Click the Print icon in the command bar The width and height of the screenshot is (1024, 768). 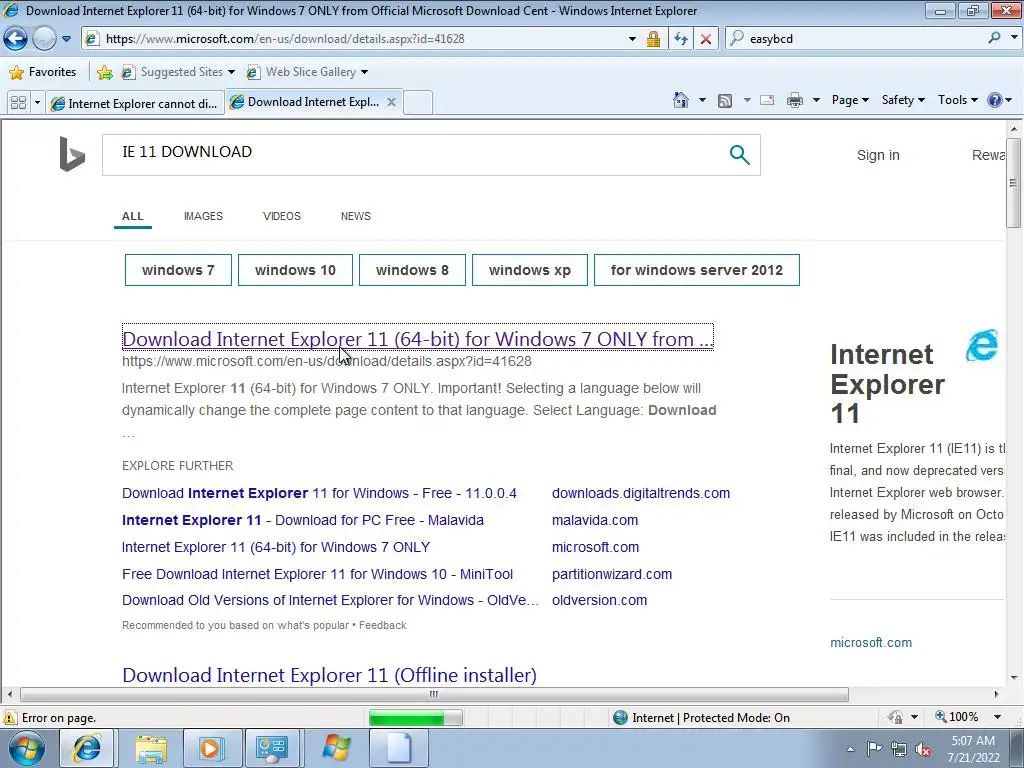click(794, 100)
